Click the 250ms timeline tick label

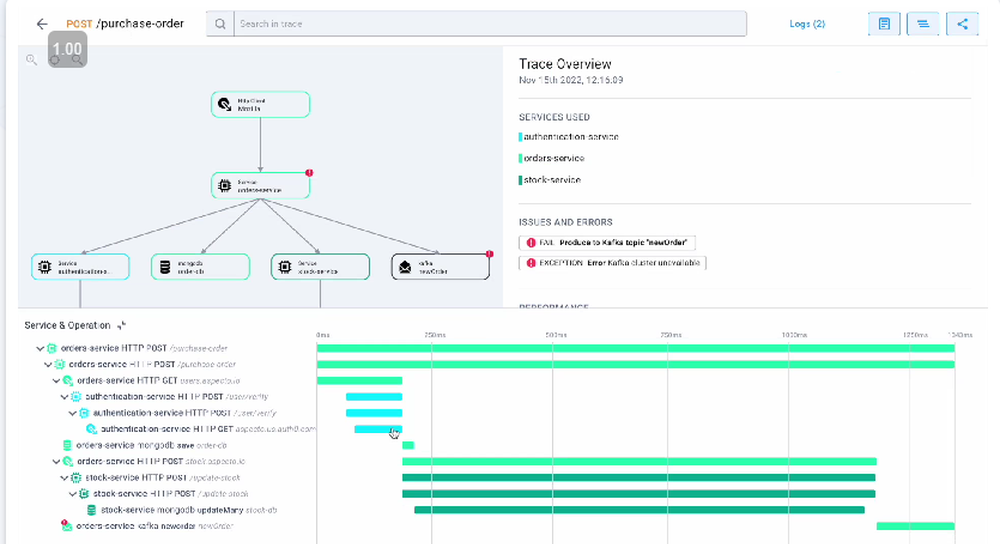coord(435,335)
